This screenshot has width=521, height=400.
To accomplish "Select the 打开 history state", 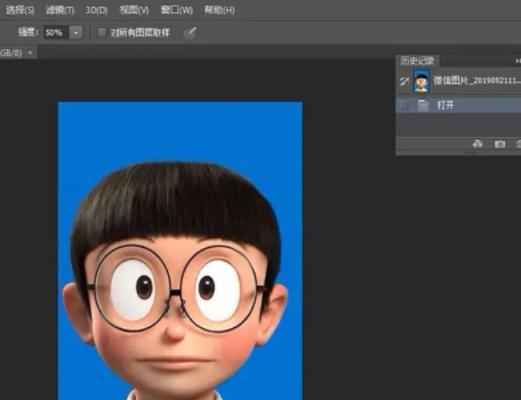I will coord(458,105).
